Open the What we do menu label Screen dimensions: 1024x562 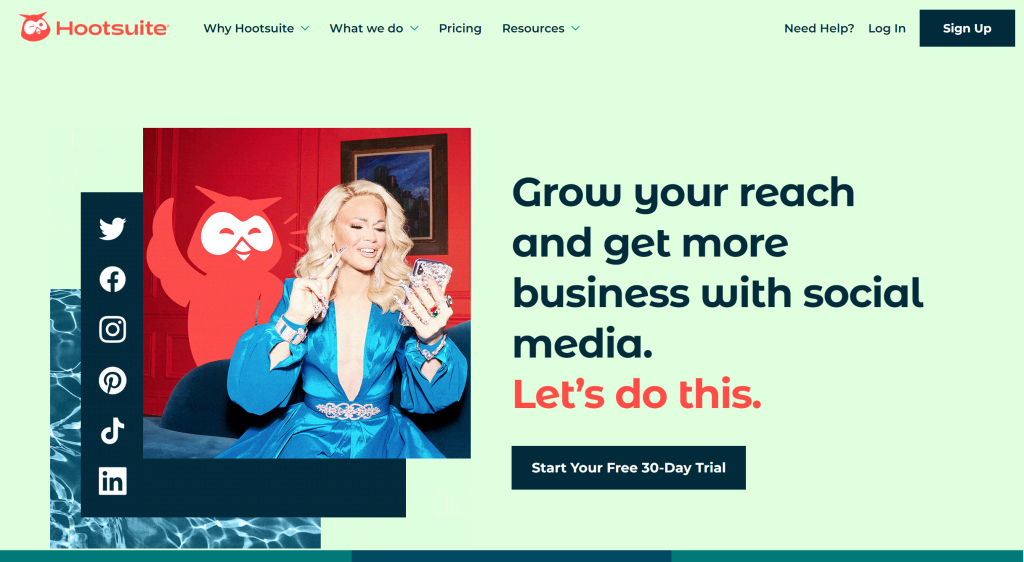click(366, 29)
